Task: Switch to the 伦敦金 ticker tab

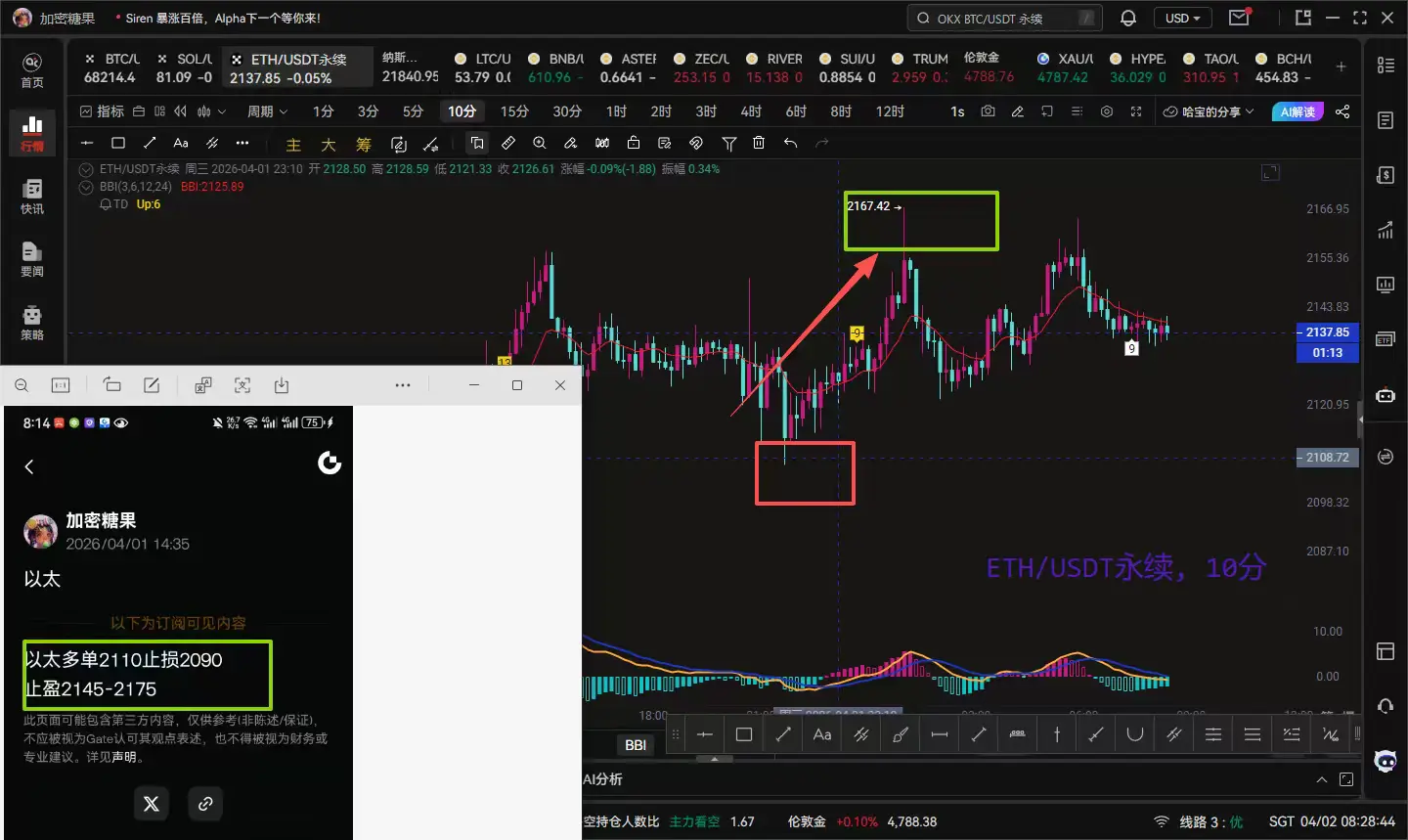Action: [x=990, y=68]
